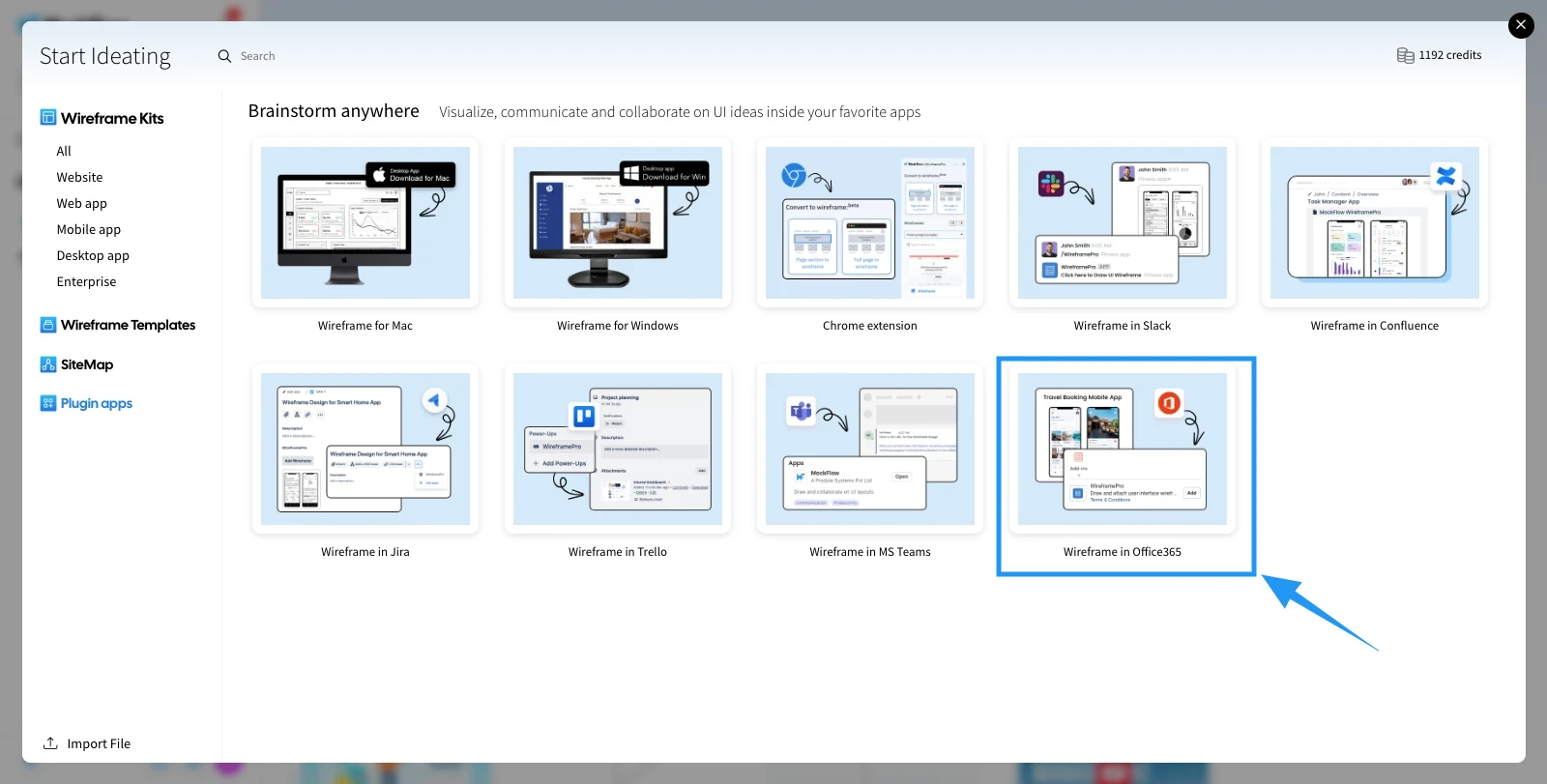Click the Download for Win badge
This screenshot has width=1547, height=784.
[x=664, y=174]
